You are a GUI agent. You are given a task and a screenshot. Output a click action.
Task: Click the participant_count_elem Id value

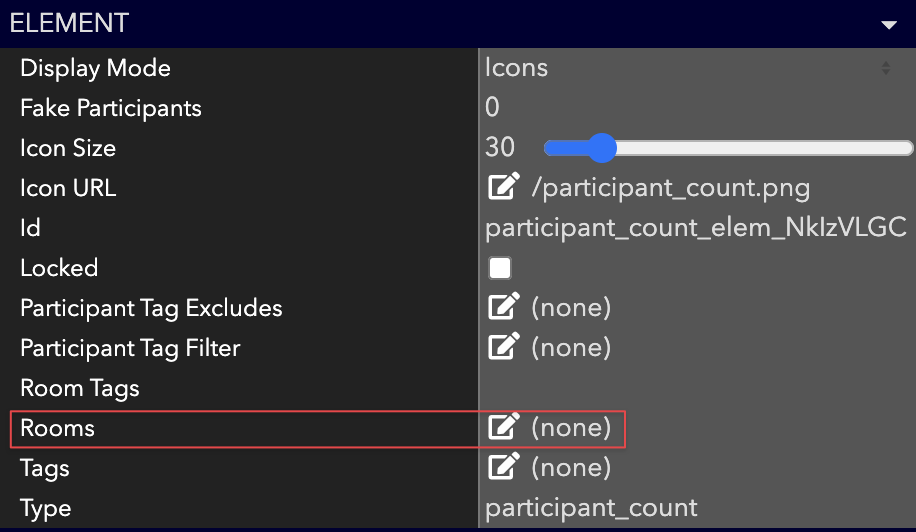(696, 227)
